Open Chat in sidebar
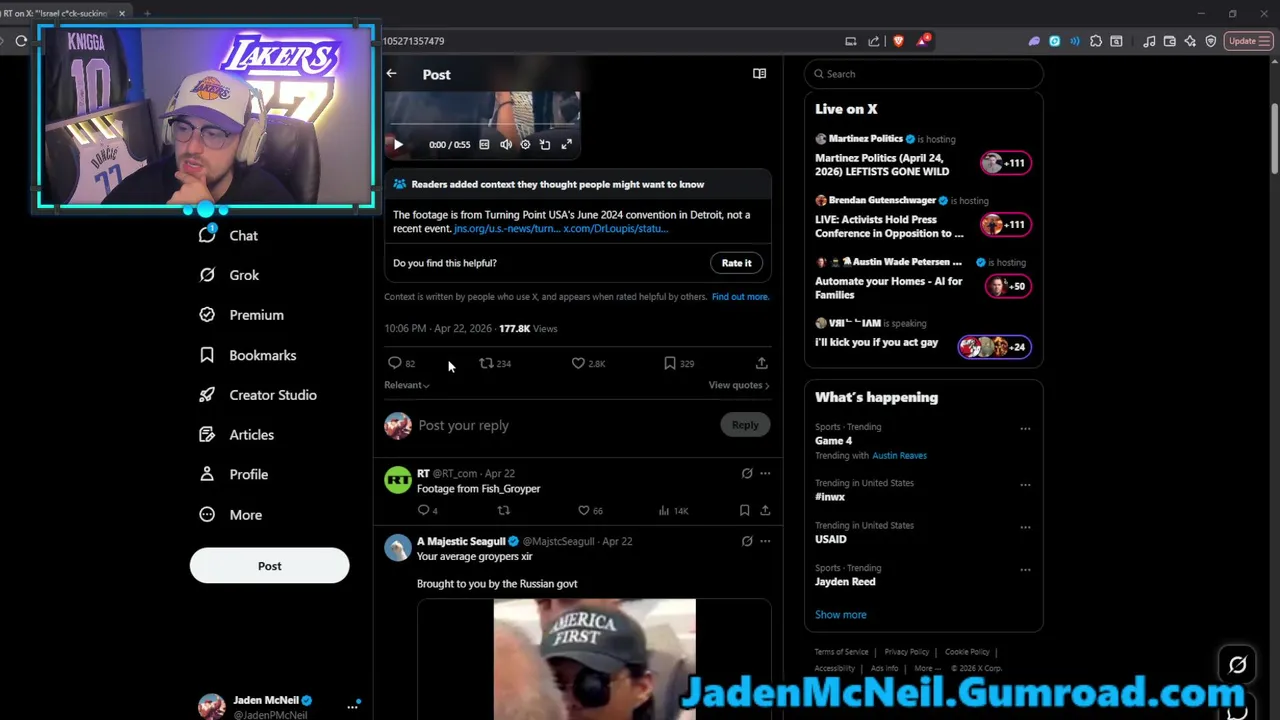The width and height of the screenshot is (1280, 720). pos(229,235)
